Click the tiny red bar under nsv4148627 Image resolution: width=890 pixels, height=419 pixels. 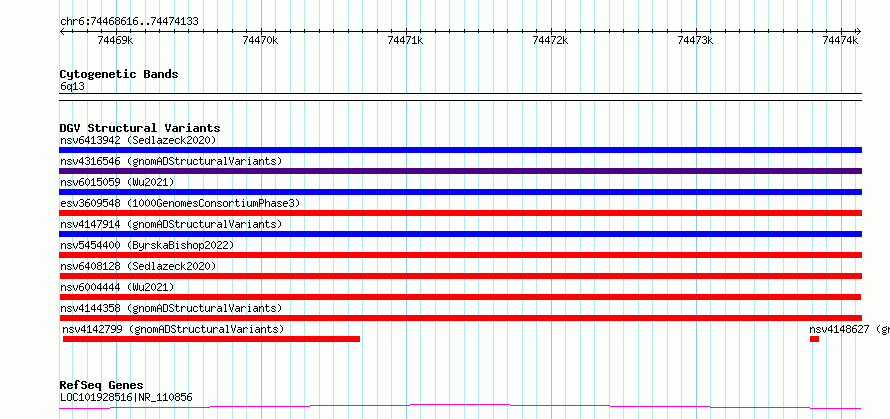pos(815,339)
